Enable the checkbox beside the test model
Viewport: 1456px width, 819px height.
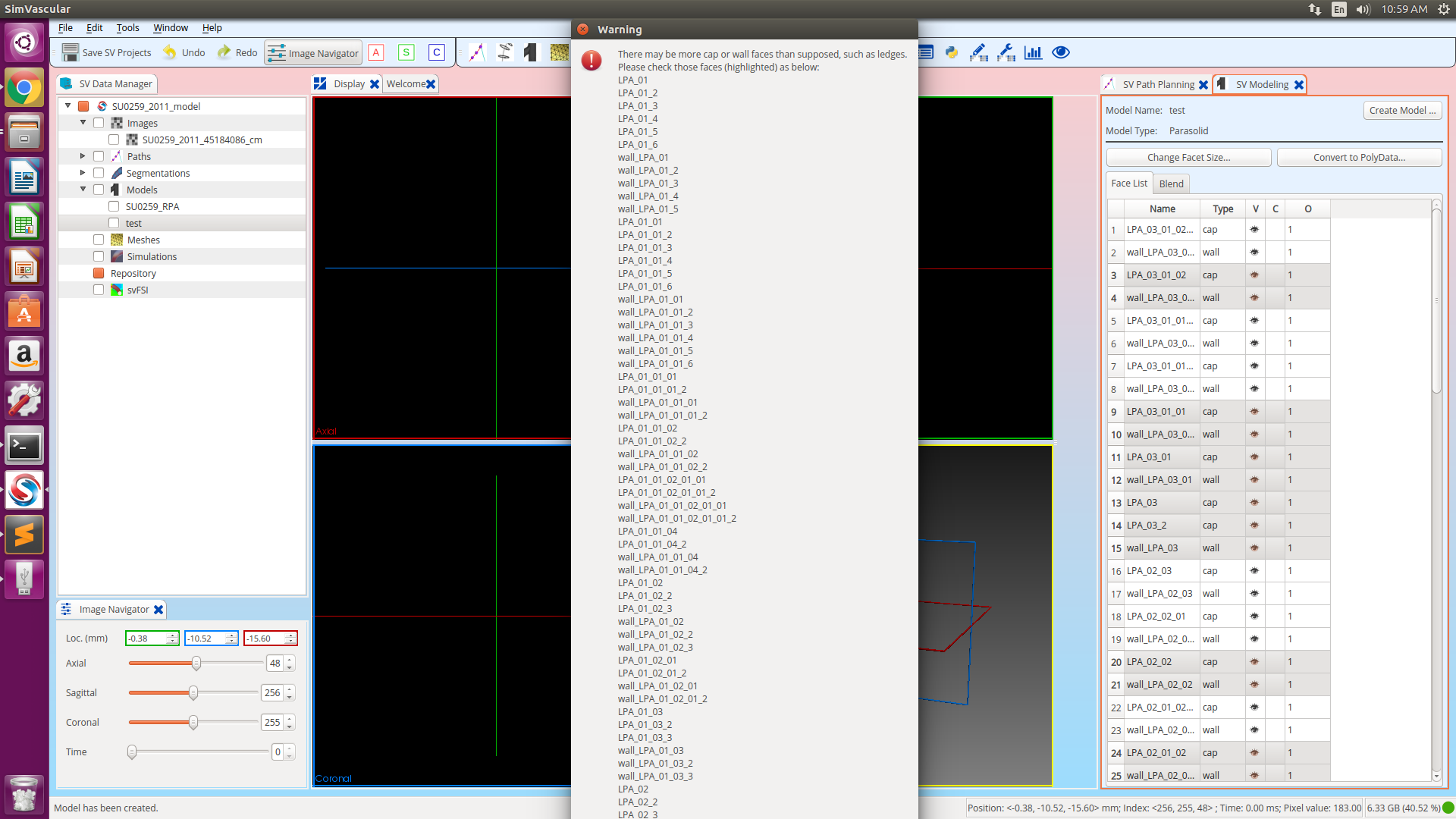coord(113,222)
